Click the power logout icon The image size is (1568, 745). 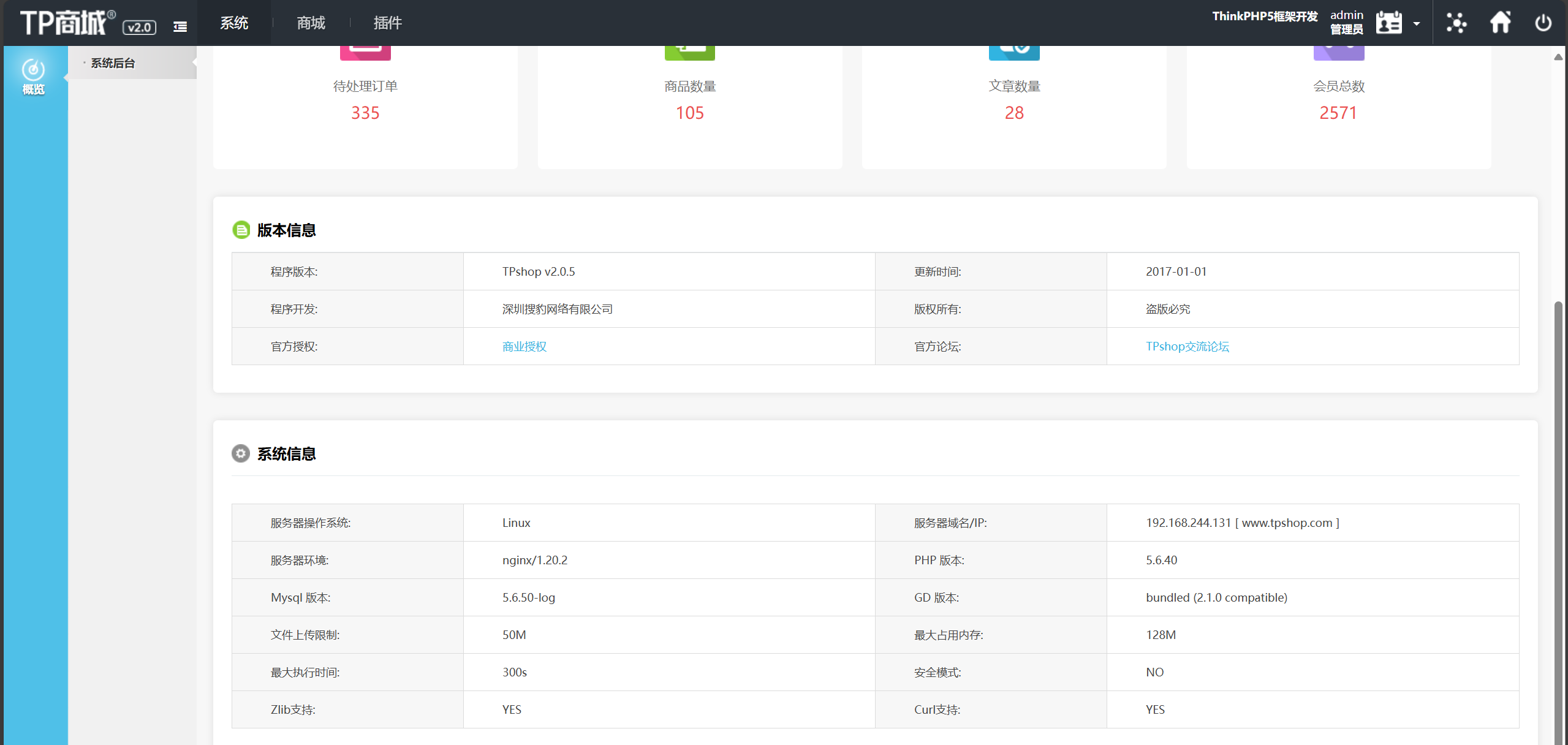pos(1543,23)
